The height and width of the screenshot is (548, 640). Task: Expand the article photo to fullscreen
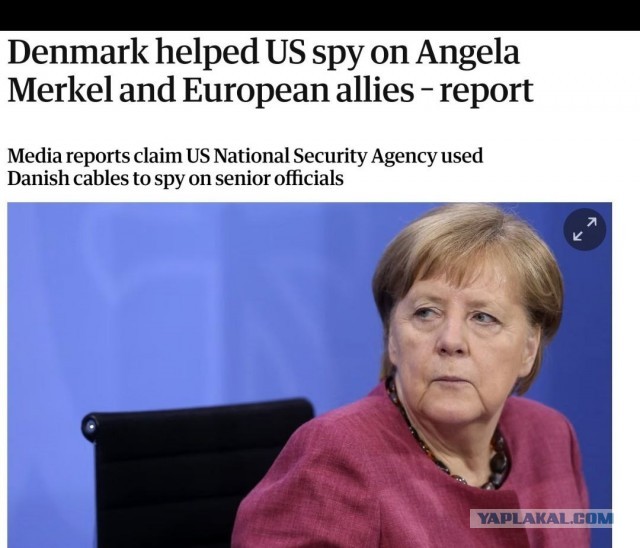tap(584, 229)
